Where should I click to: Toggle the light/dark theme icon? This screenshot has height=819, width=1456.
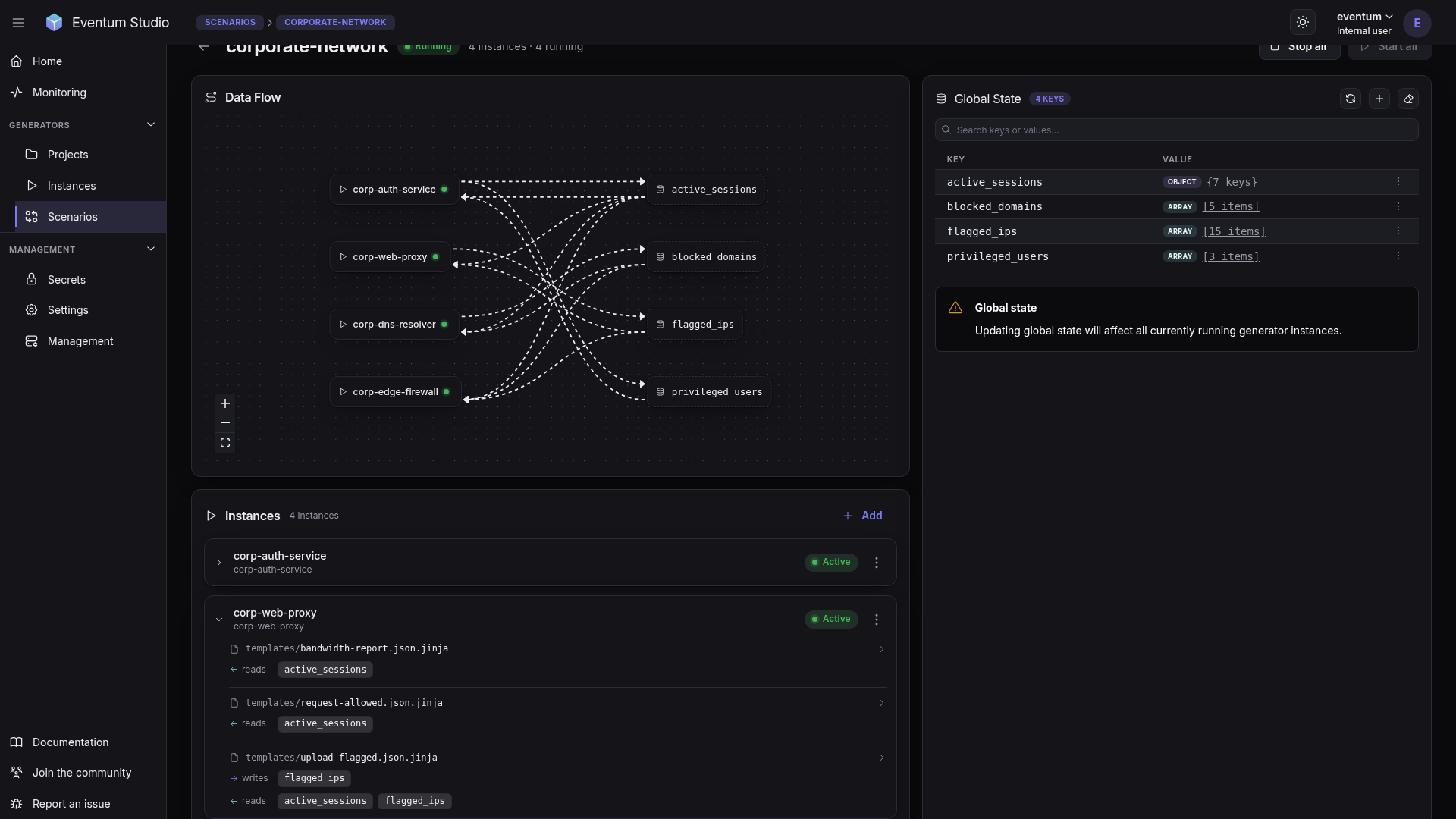pos(1303,23)
